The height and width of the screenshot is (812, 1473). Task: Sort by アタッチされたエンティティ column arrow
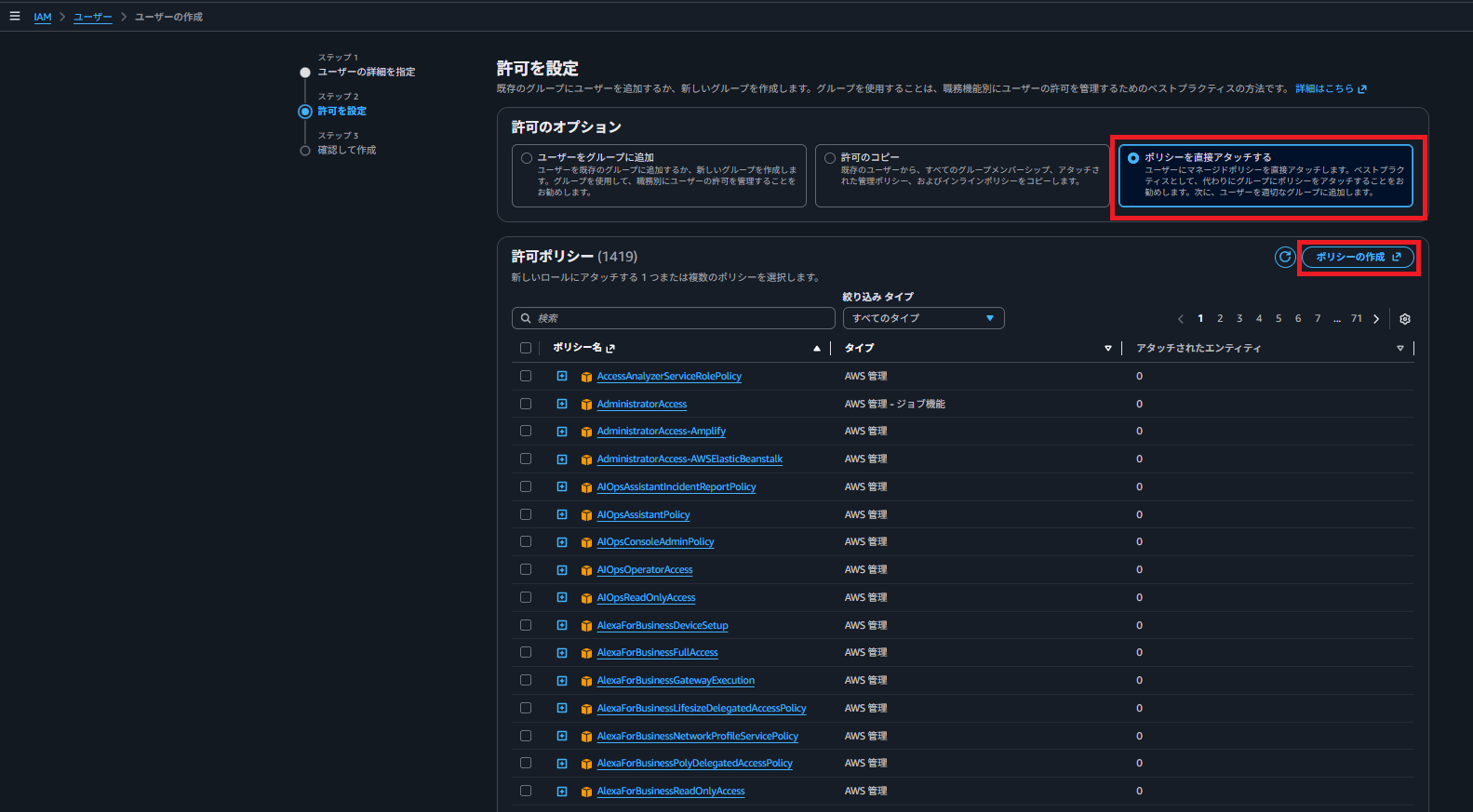tap(1400, 349)
